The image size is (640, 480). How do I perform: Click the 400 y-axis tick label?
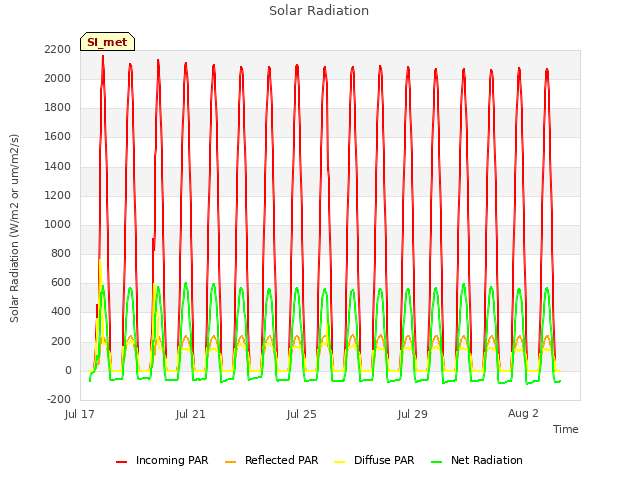[61, 312]
